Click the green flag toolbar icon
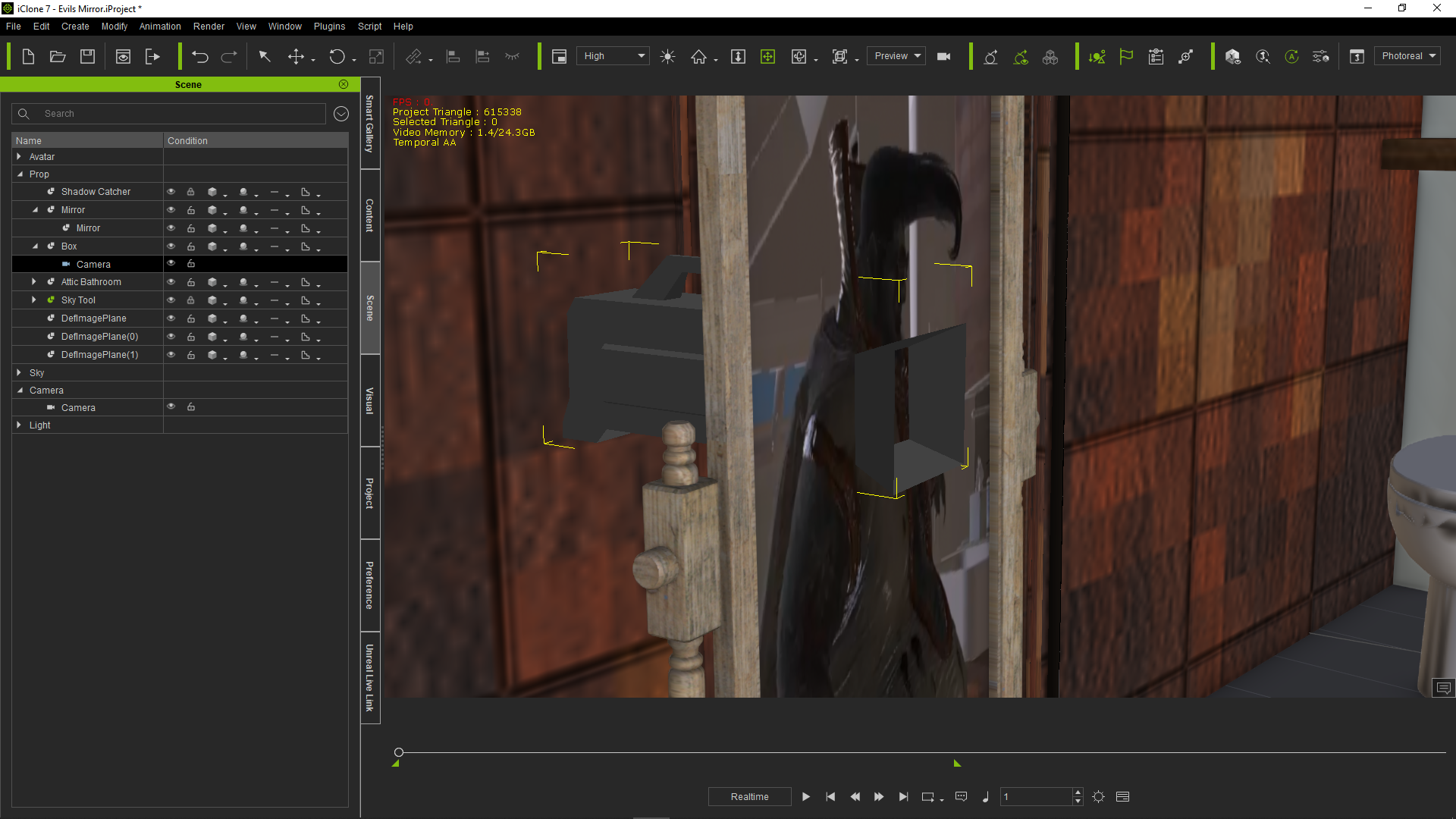This screenshot has width=1456, height=819. pyautogui.click(x=1126, y=56)
